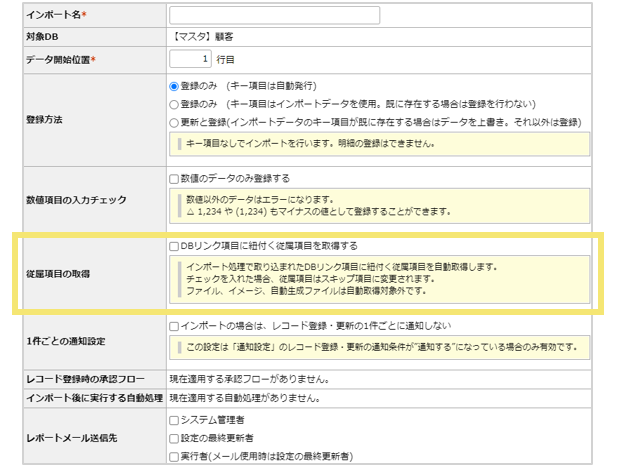Select the 更新と登録 radio button
Viewport: 640px width, 470px height.
[x=174, y=122]
